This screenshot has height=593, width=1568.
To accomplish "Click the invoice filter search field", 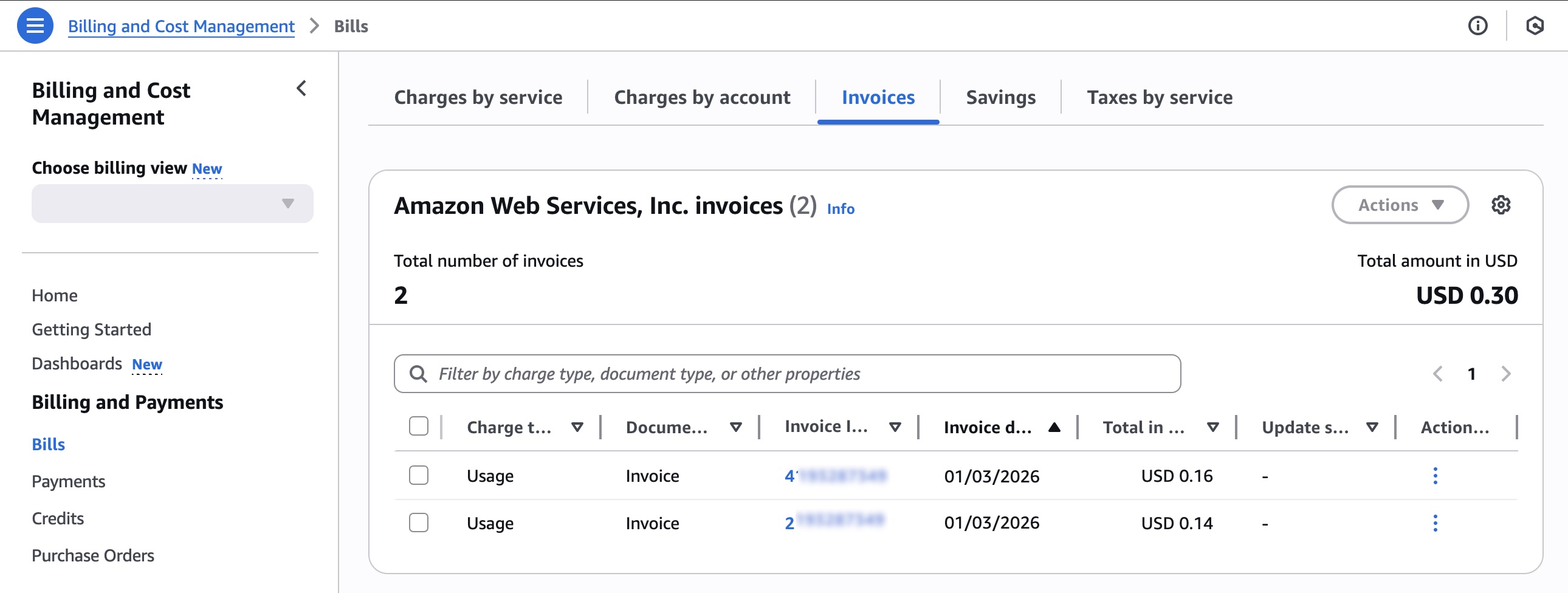I will (x=786, y=374).
